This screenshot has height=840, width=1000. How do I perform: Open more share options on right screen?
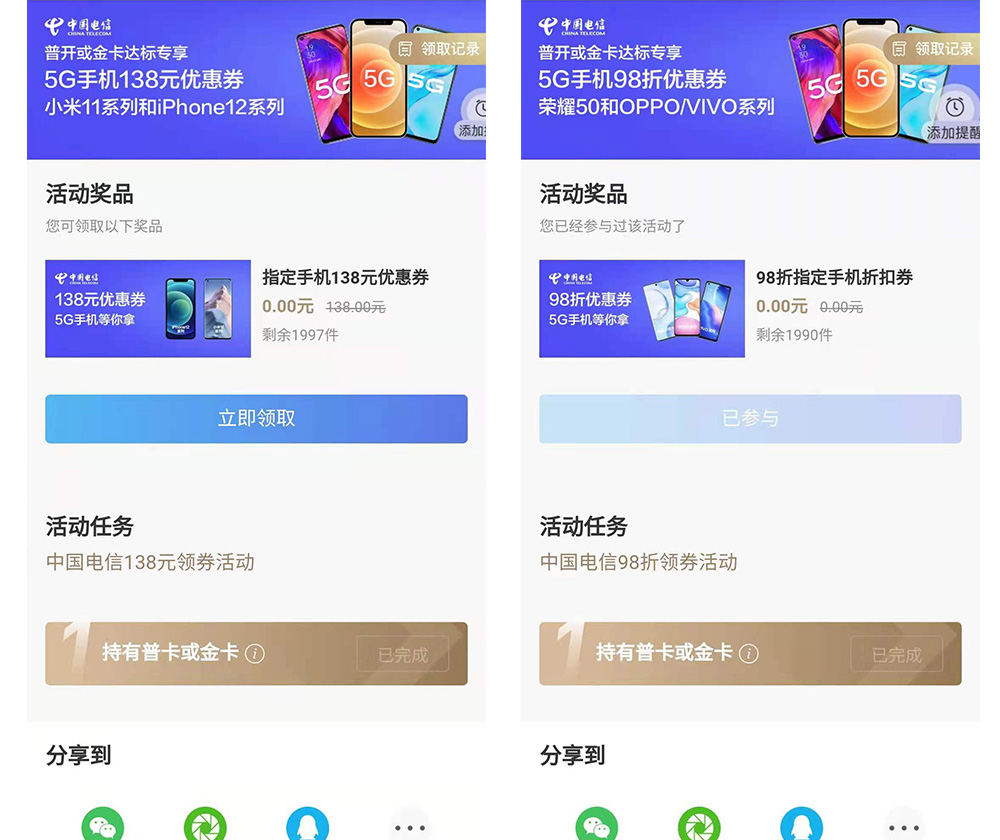point(904,827)
